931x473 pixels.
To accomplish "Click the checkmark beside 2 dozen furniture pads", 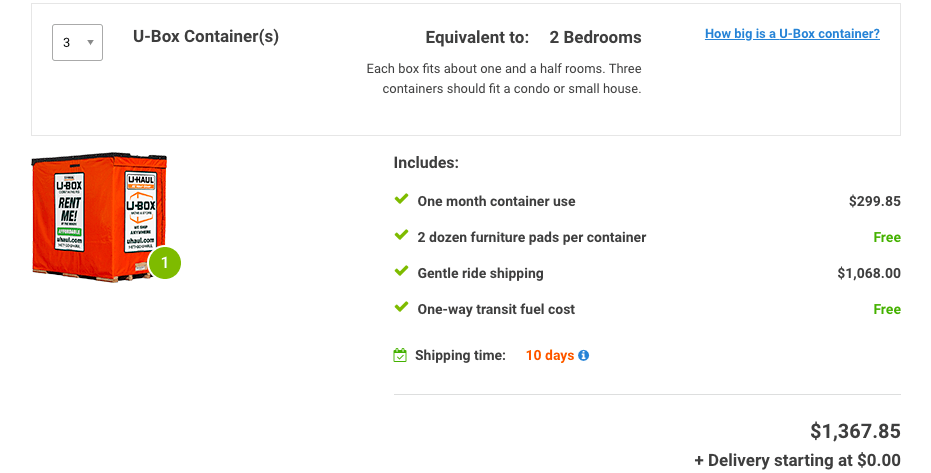I will (401, 235).
